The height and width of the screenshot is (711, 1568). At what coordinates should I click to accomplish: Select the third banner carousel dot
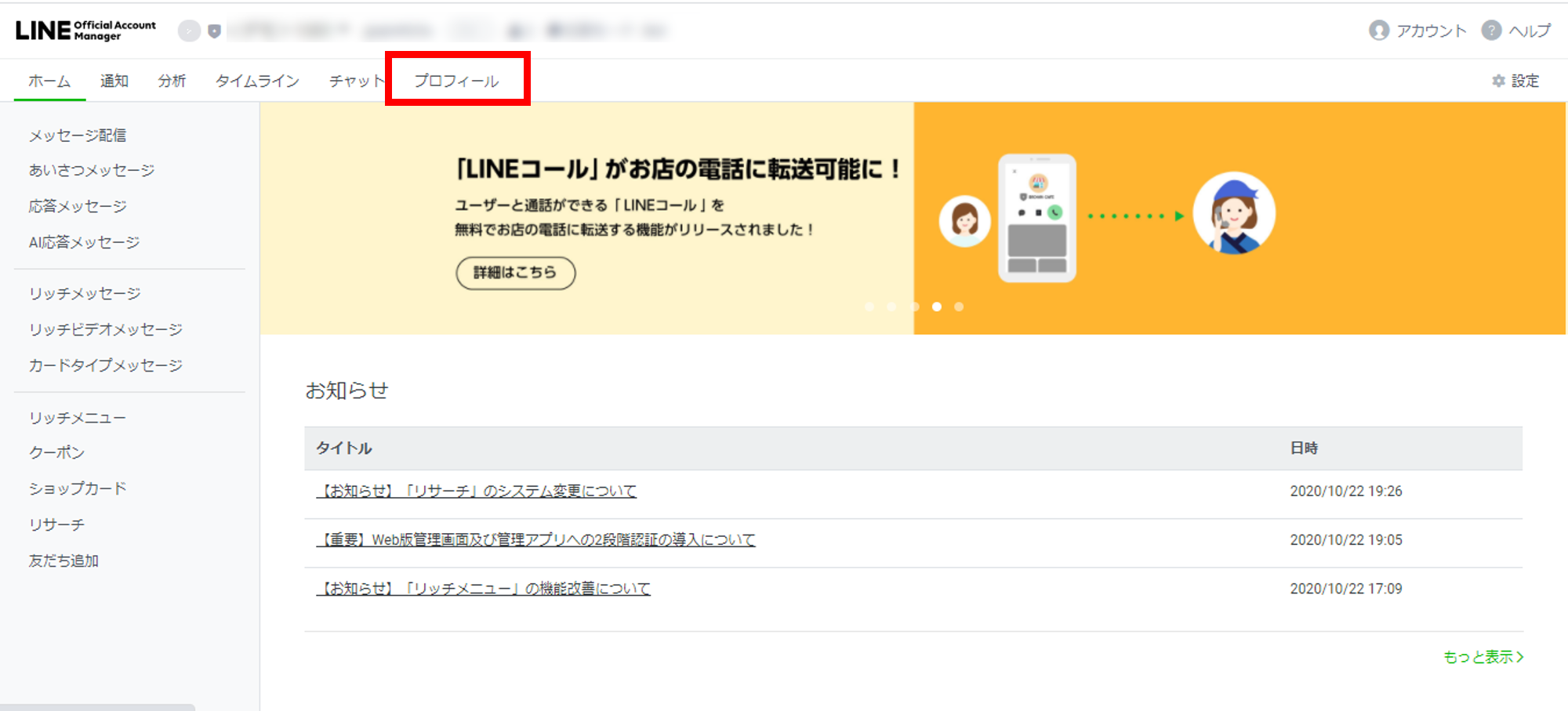(x=914, y=307)
